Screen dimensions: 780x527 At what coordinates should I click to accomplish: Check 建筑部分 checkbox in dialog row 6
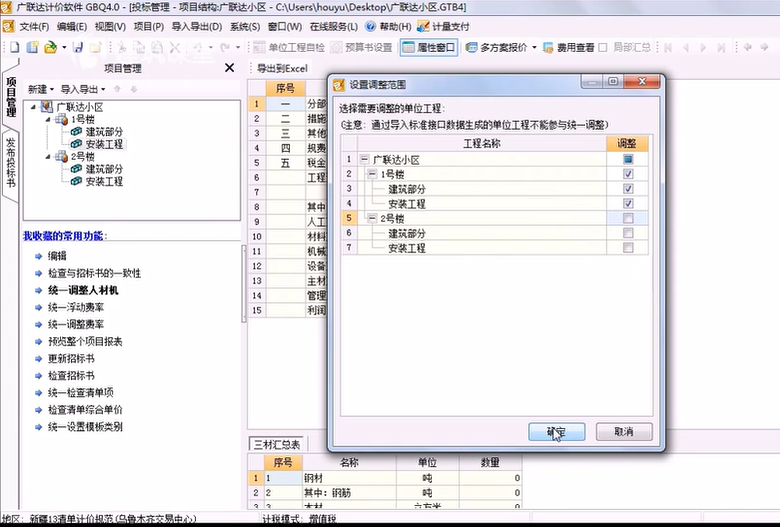[628, 233]
